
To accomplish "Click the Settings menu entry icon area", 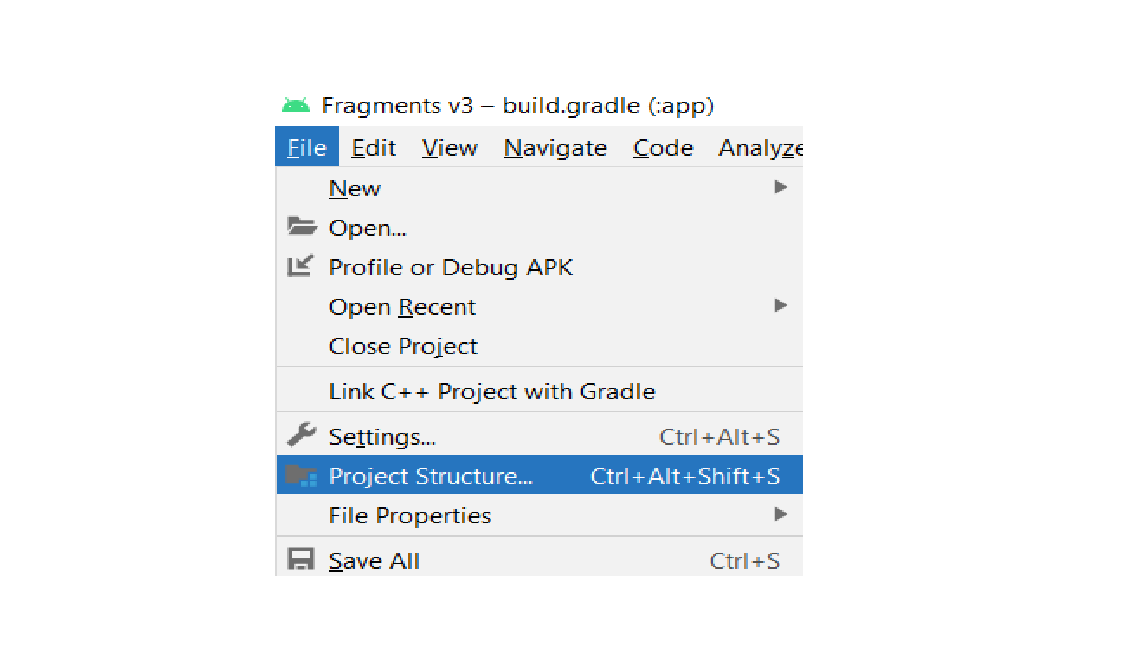I will pos(301,435).
